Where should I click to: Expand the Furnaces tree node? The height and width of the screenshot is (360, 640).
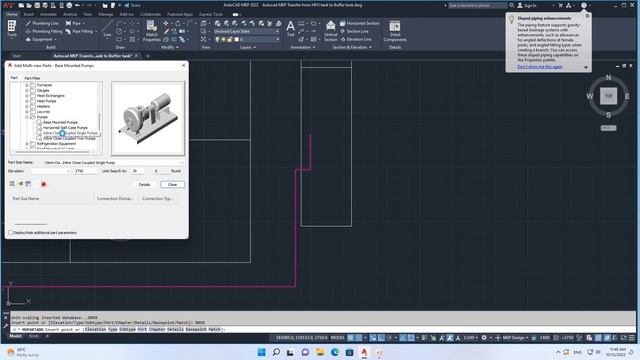(27, 85)
